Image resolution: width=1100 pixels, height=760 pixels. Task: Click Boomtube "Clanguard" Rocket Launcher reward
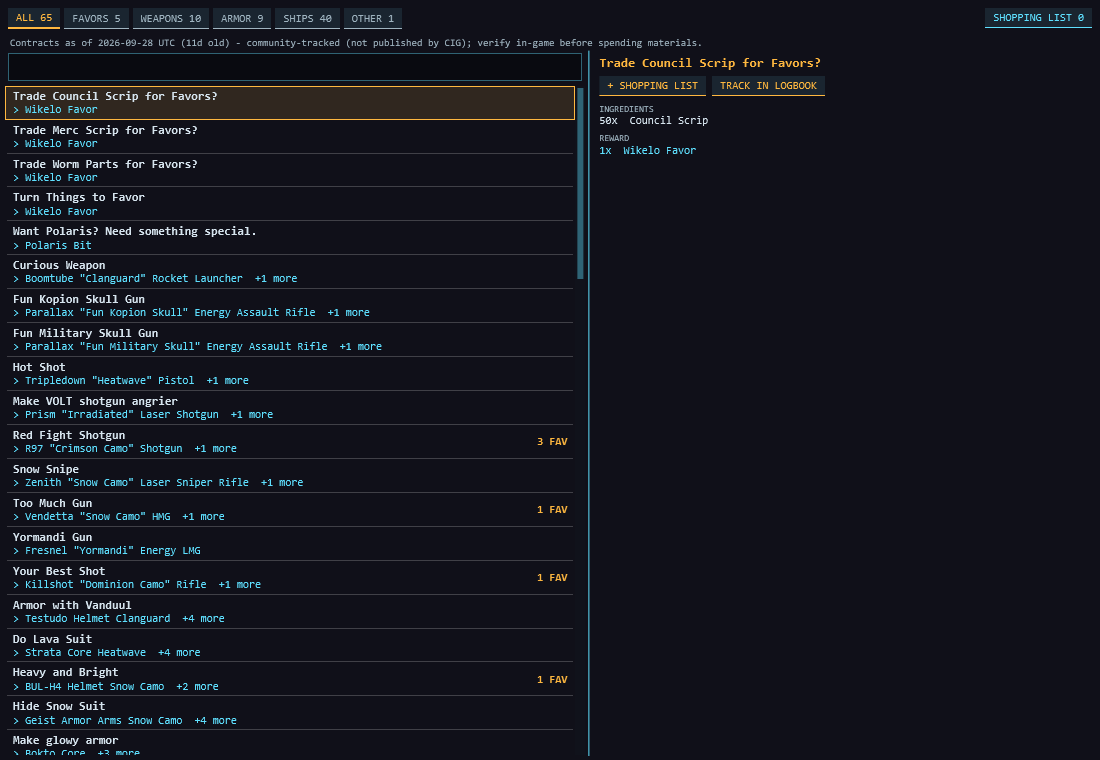134,279
